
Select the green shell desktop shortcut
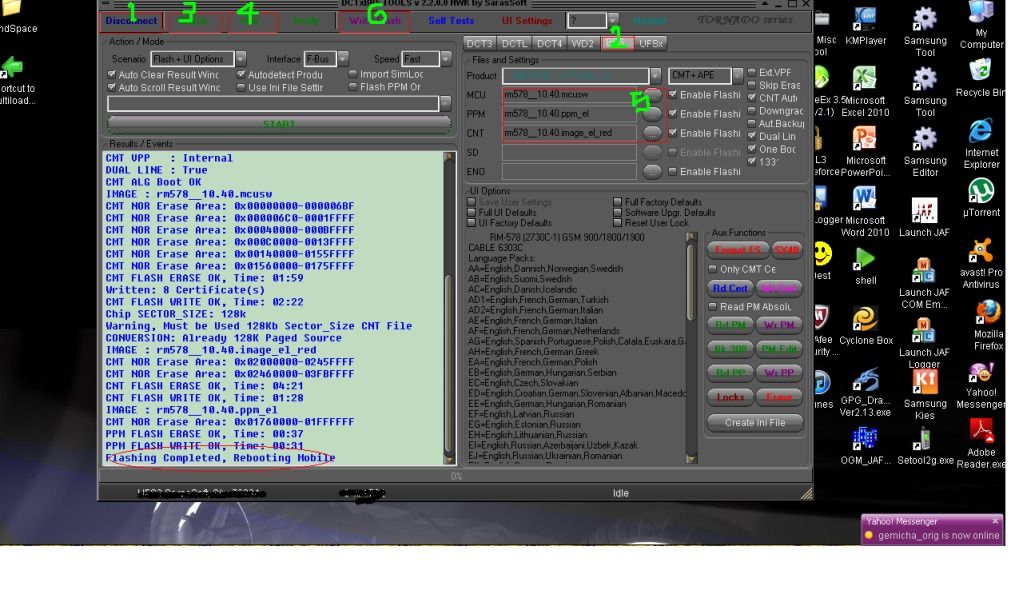(865, 266)
